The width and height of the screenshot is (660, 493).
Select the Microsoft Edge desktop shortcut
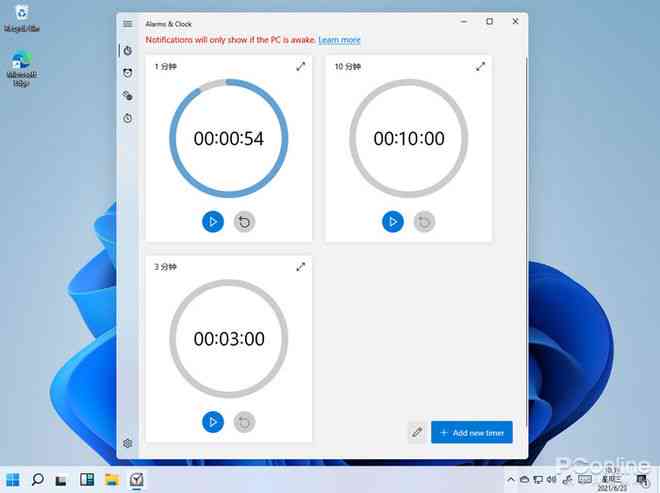(x=21, y=69)
